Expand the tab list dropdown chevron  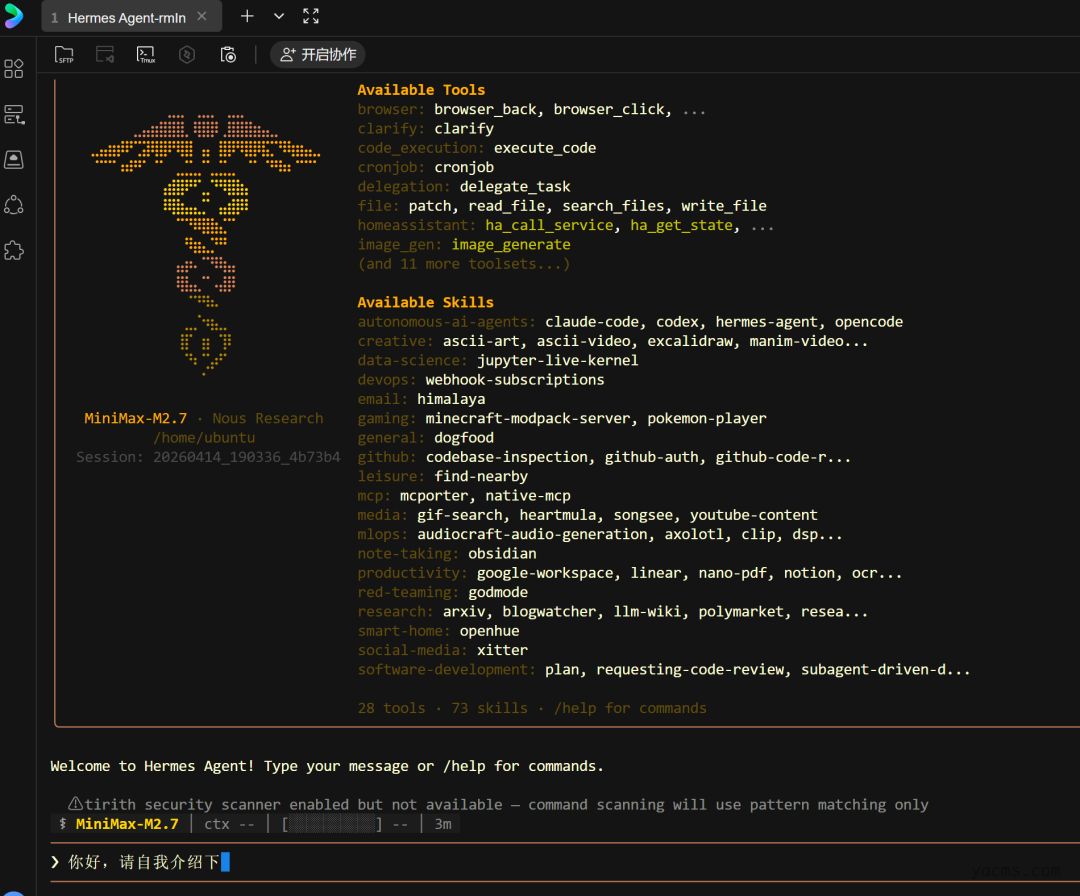tap(279, 16)
